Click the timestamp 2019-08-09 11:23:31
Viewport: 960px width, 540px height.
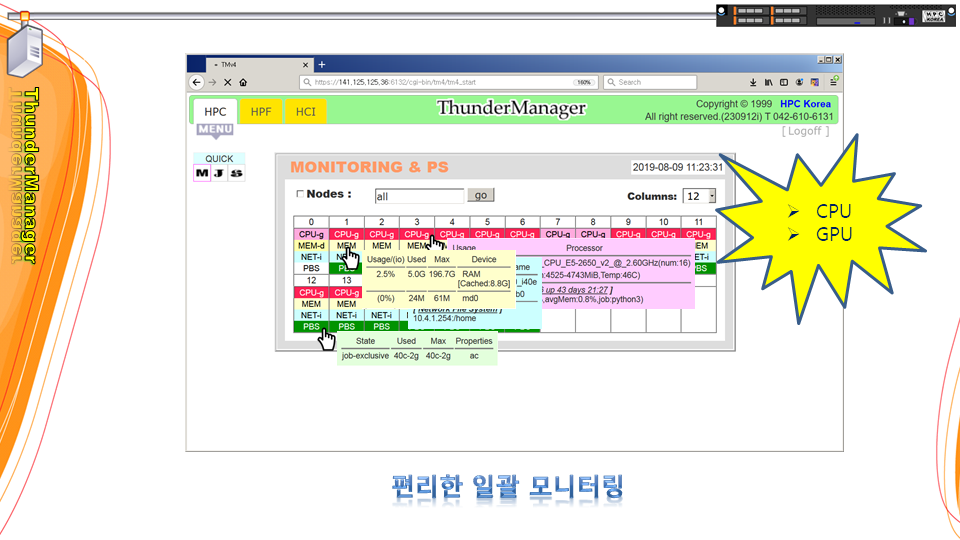click(678, 167)
